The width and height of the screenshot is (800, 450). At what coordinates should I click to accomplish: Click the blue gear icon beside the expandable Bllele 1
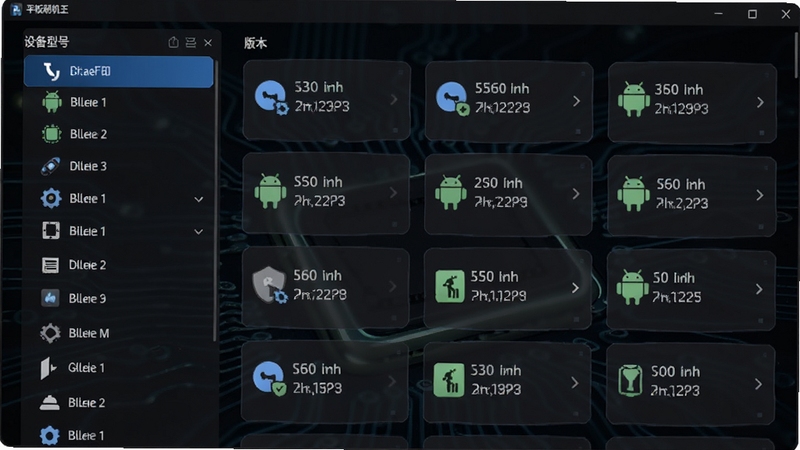[x=51, y=198]
